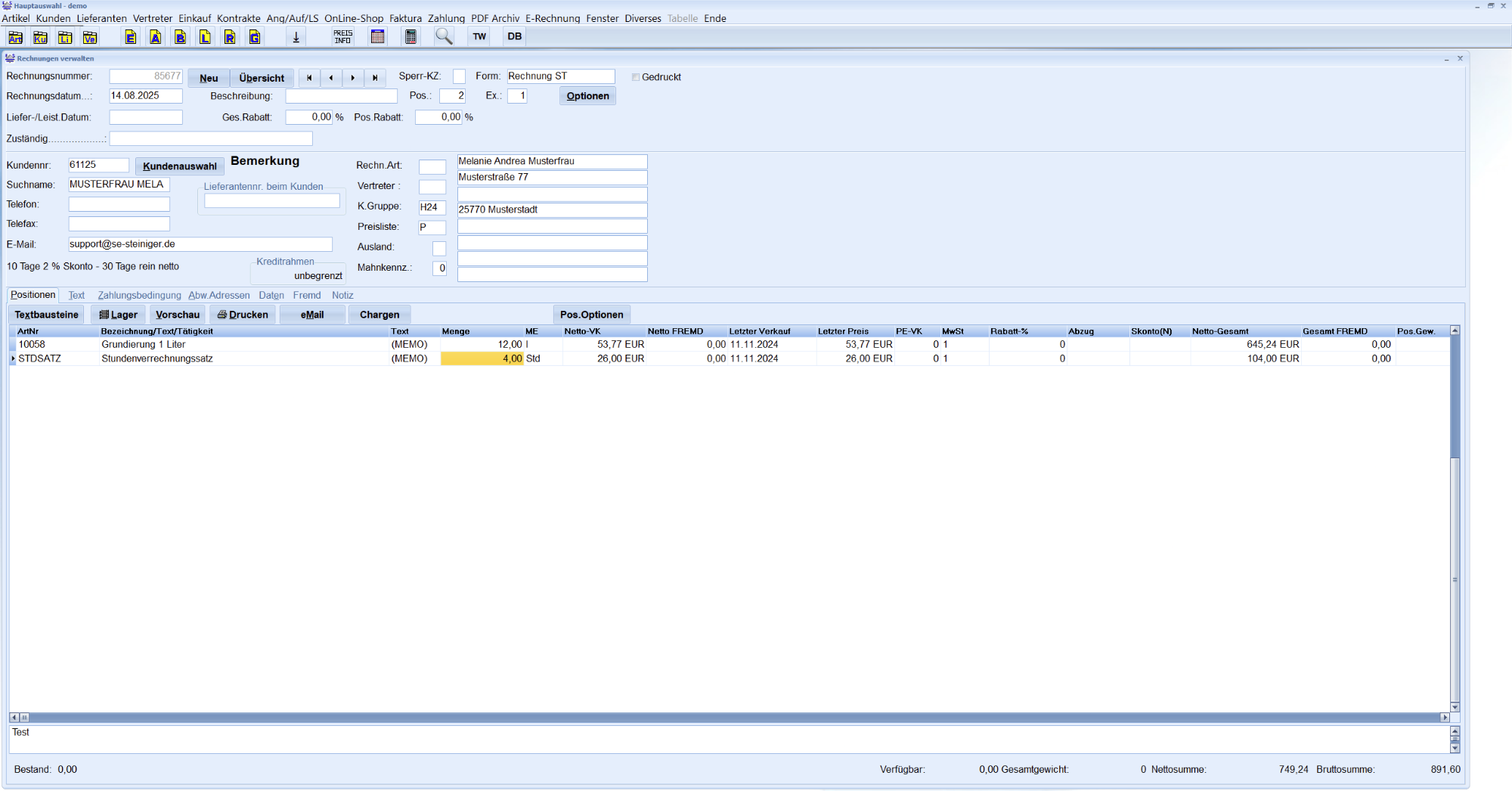Open the PREIS INFO toolbar icon
The image size is (1512, 791).
point(342,37)
